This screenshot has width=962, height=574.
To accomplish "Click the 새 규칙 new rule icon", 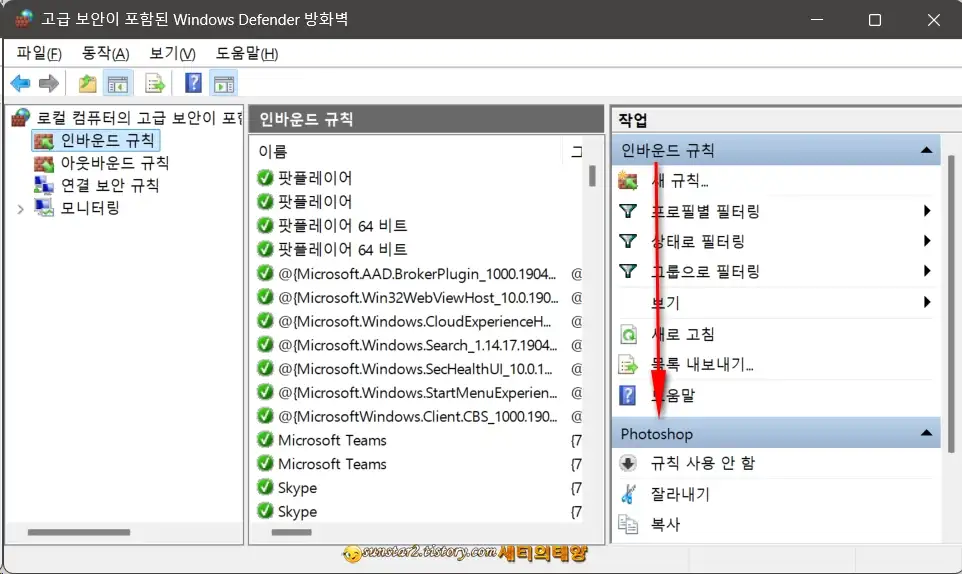I will pos(628,180).
